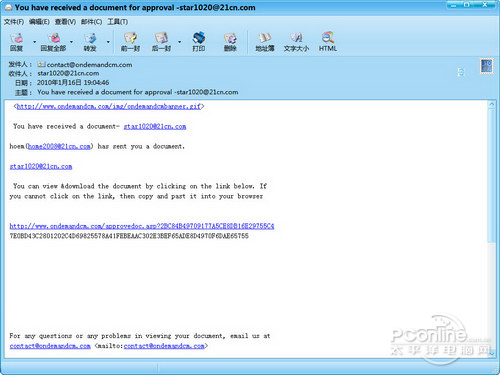The height and width of the screenshot is (375, 500).
Task: Click the 回复全部 (Reply All) icon
Action: coord(53,42)
